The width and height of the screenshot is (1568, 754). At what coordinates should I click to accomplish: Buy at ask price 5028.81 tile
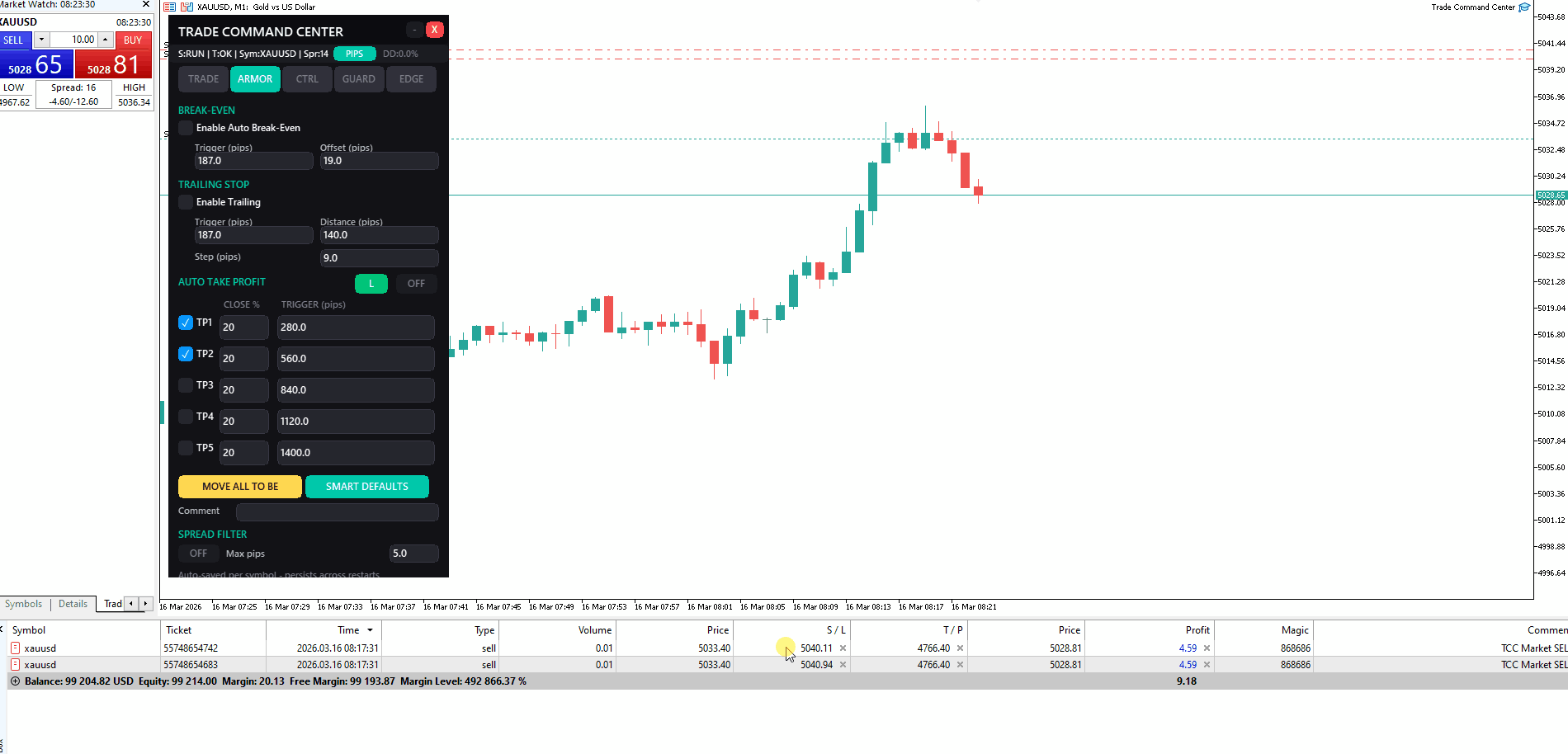point(113,64)
